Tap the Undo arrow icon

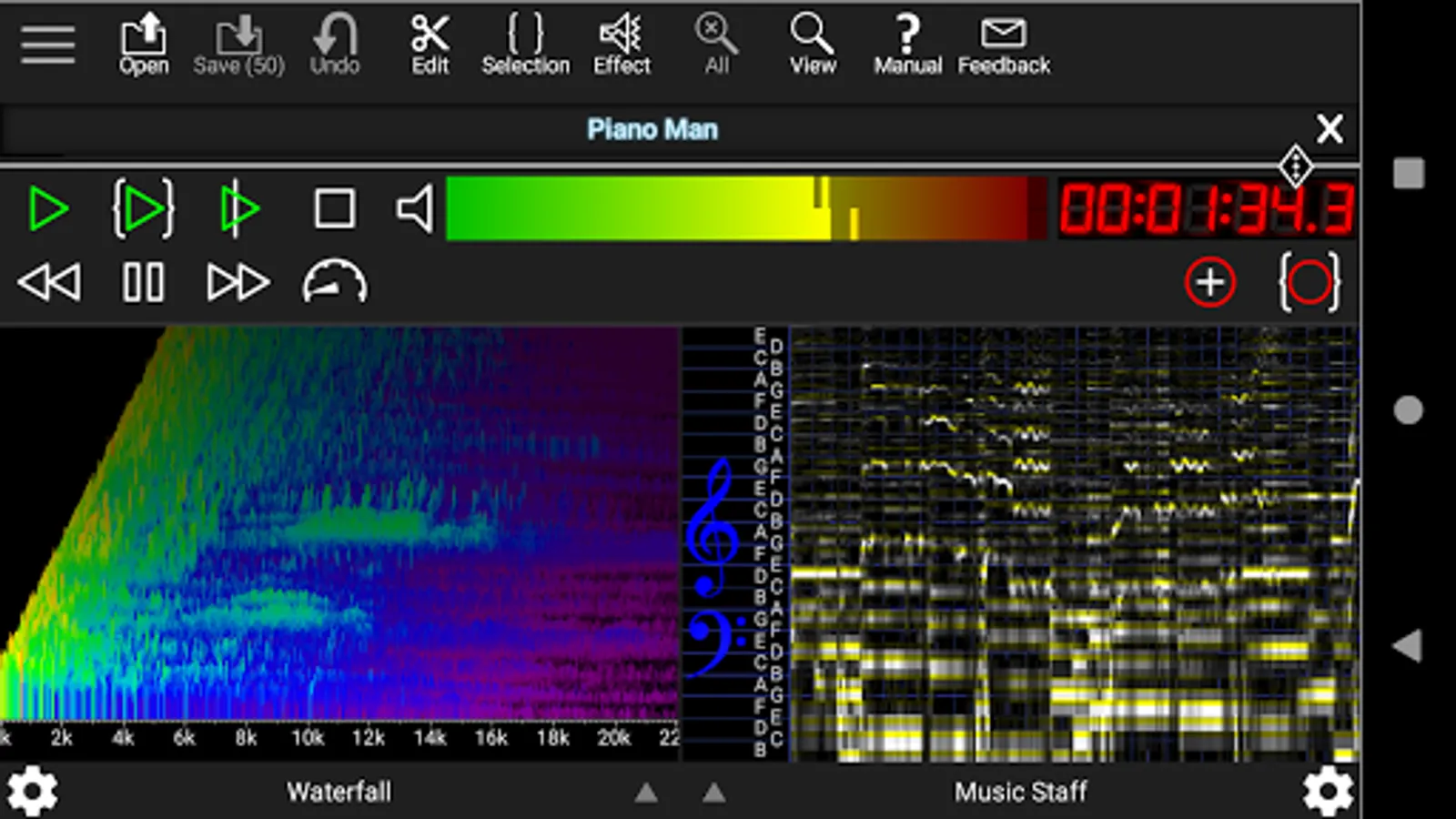(335, 45)
